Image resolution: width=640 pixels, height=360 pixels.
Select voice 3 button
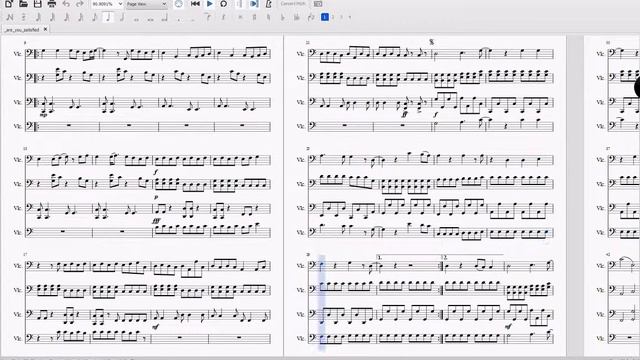[342, 17]
